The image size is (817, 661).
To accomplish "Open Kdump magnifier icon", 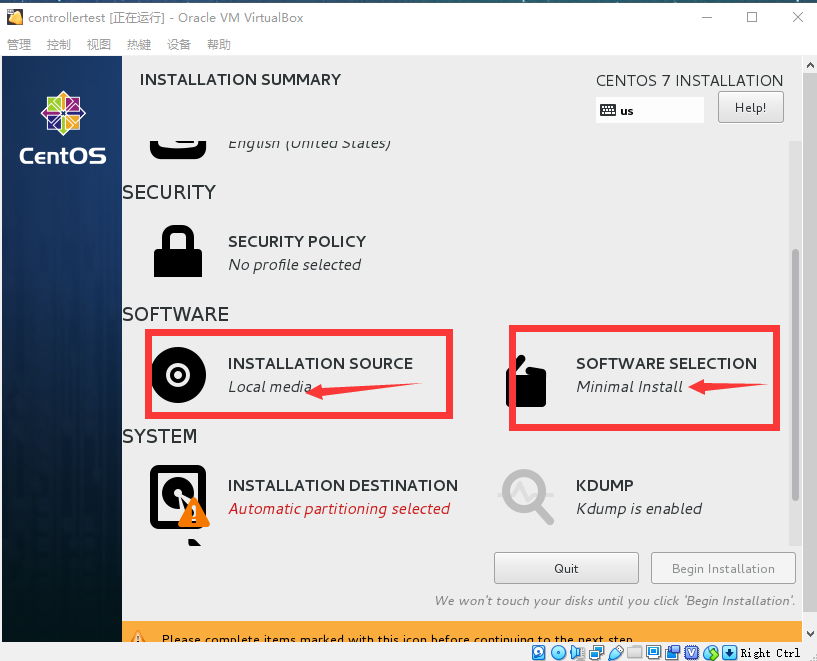I will 526,496.
